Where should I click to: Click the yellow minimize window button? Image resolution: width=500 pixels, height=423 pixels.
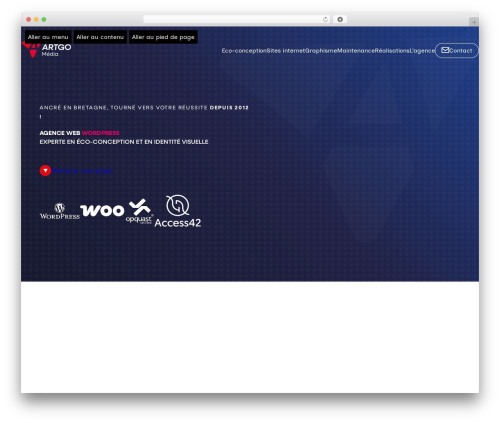click(36, 19)
